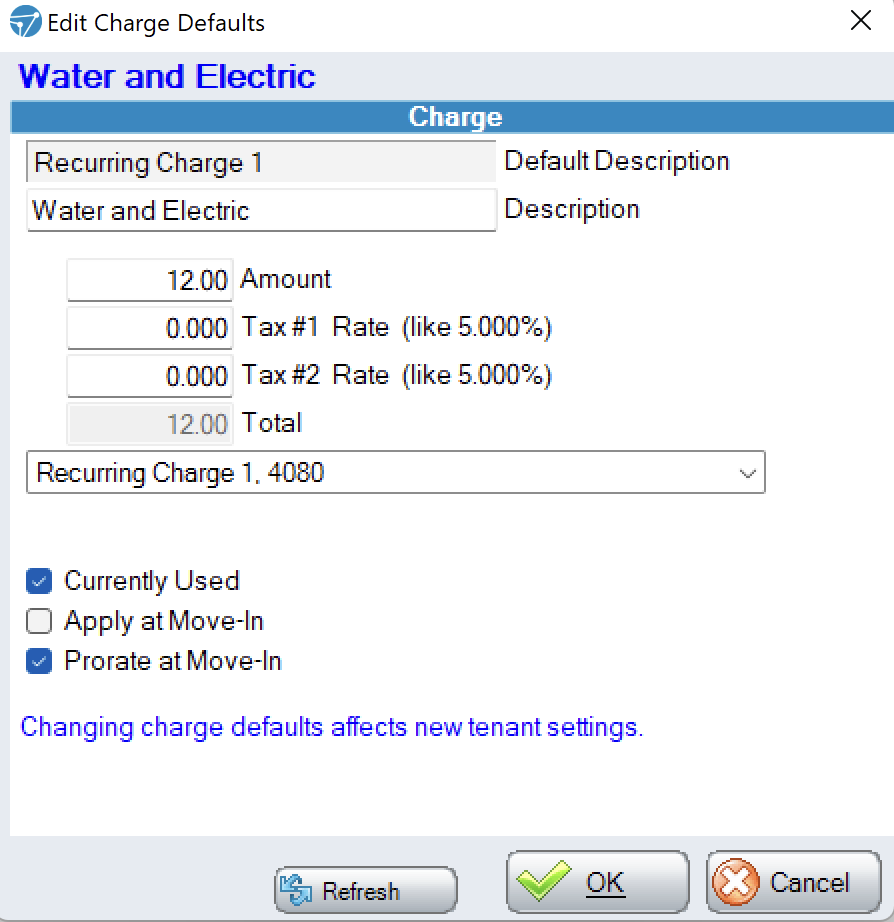894x922 pixels.
Task: Click the read-only Total field
Action: click(150, 424)
